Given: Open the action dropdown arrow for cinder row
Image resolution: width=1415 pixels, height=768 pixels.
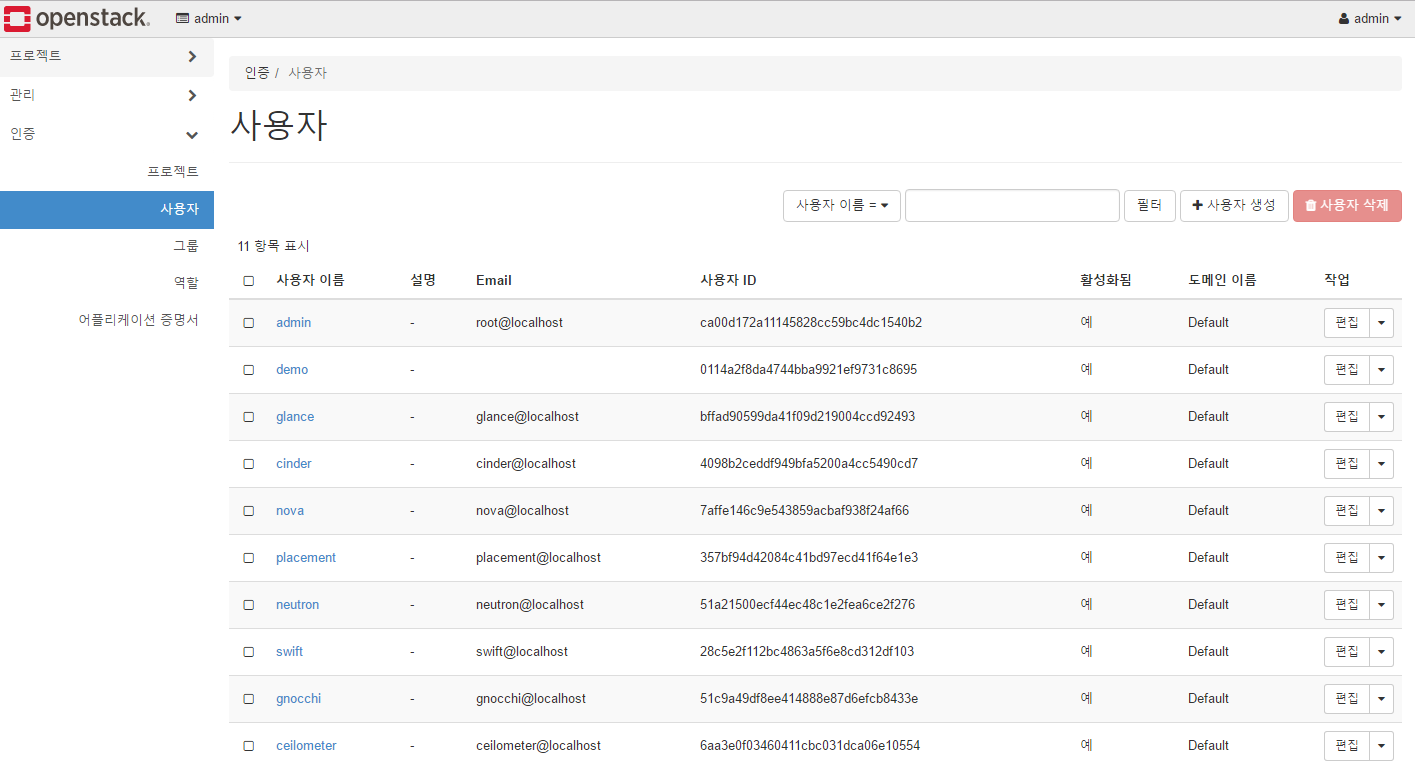Looking at the screenshot, I should click(1381, 464).
